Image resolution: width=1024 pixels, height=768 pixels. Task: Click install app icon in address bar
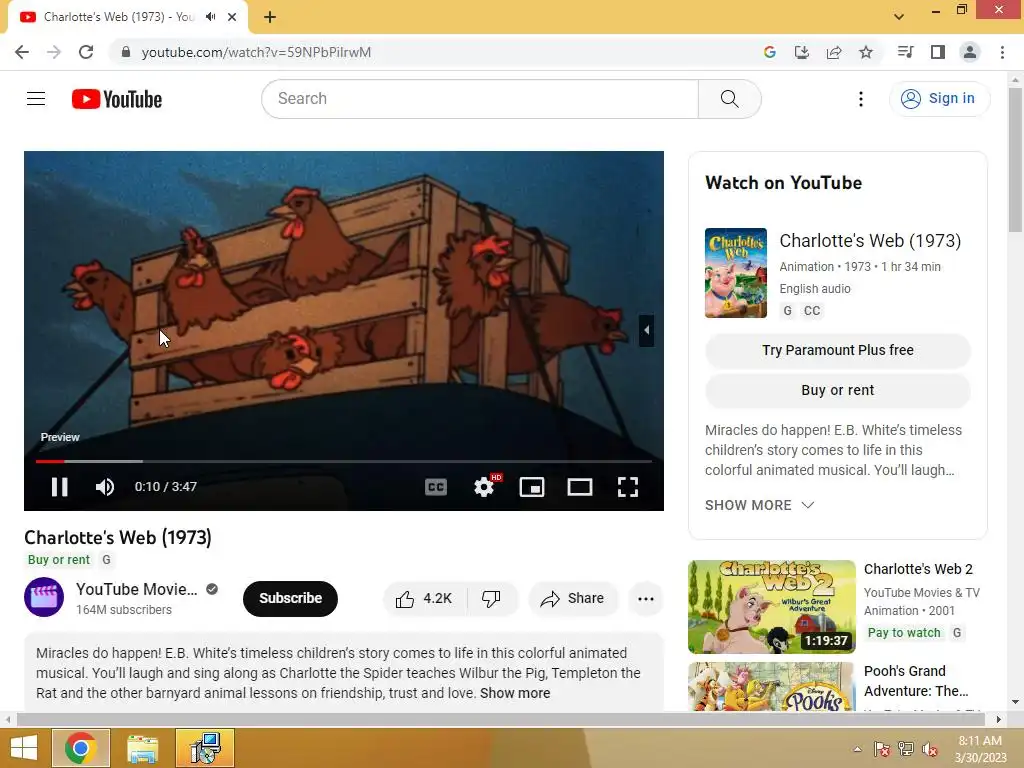(801, 52)
